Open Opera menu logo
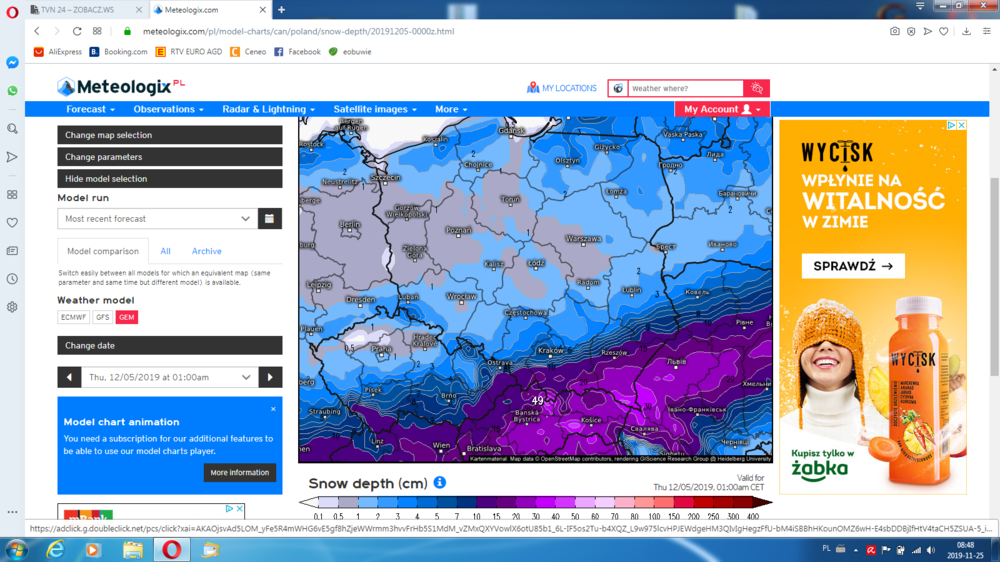Image resolution: width=1000 pixels, height=562 pixels. 12,11
